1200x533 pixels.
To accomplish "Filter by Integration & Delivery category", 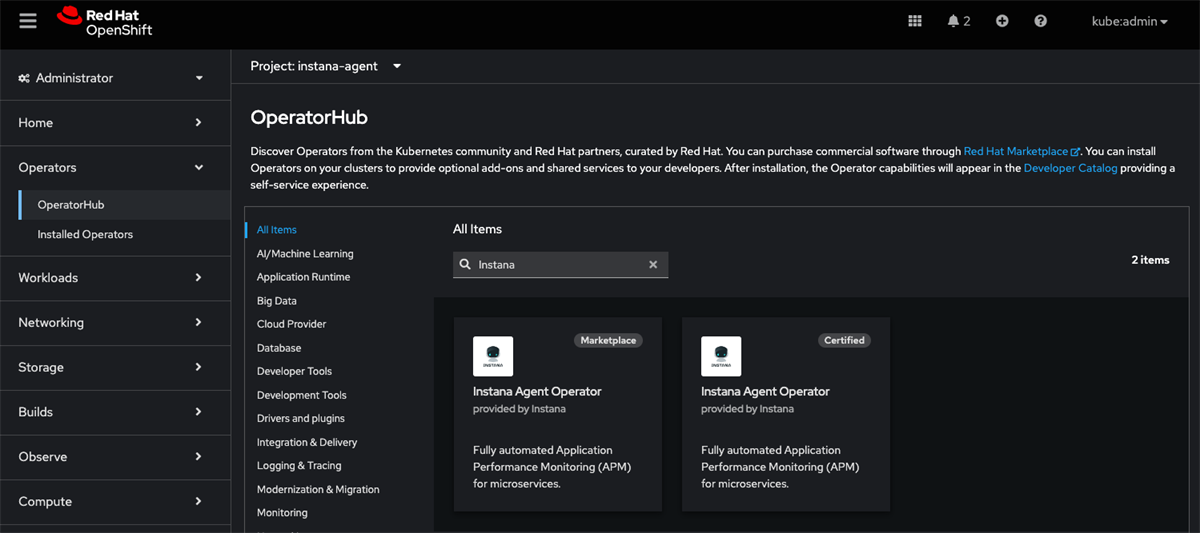I will point(307,442).
